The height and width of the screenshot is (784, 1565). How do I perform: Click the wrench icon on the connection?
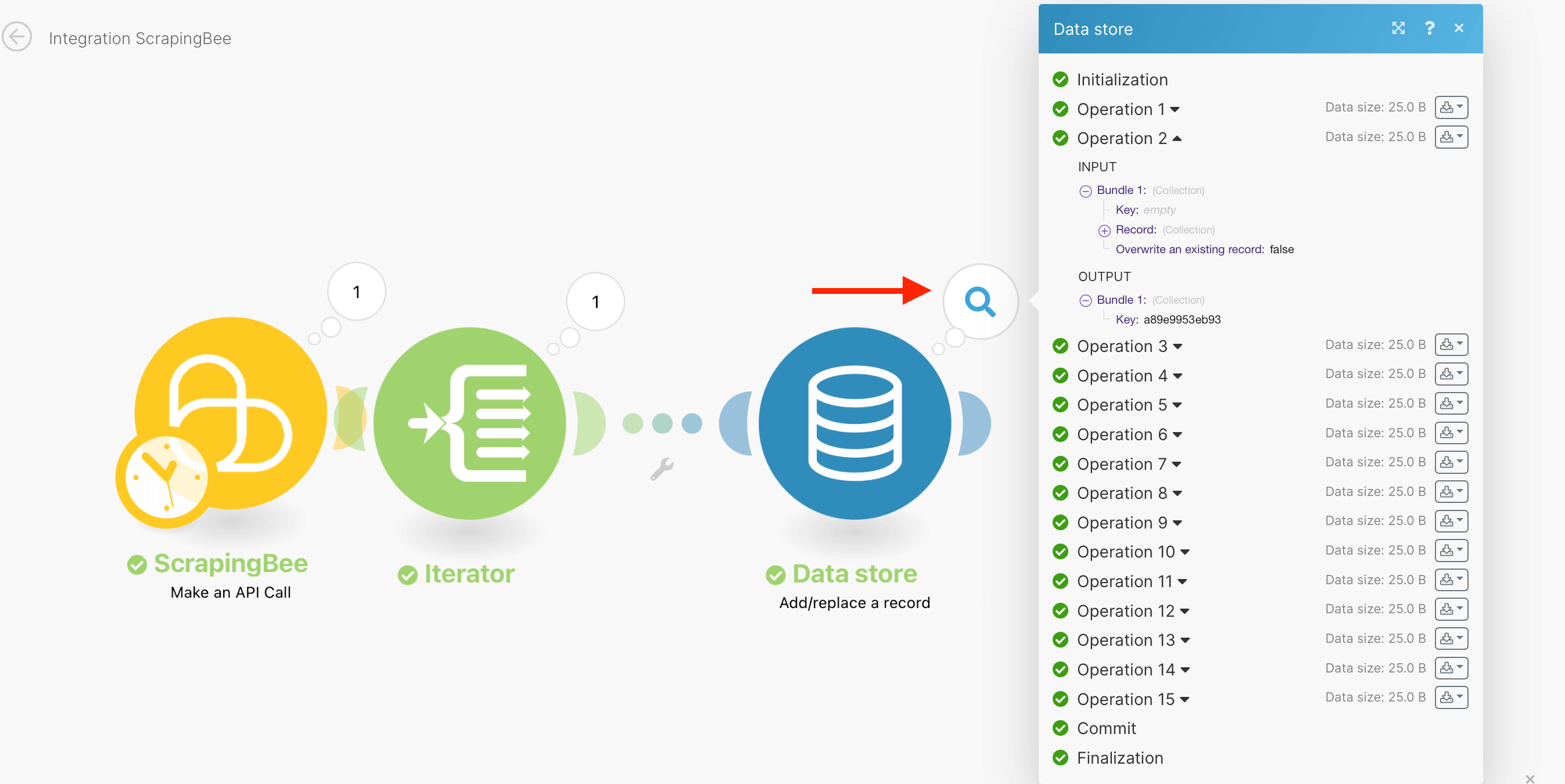point(661,469)
